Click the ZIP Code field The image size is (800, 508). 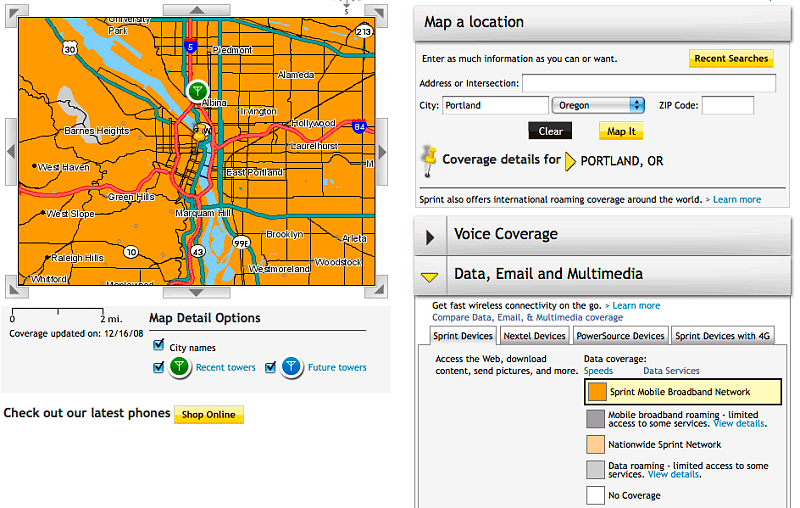coord(728,105)
